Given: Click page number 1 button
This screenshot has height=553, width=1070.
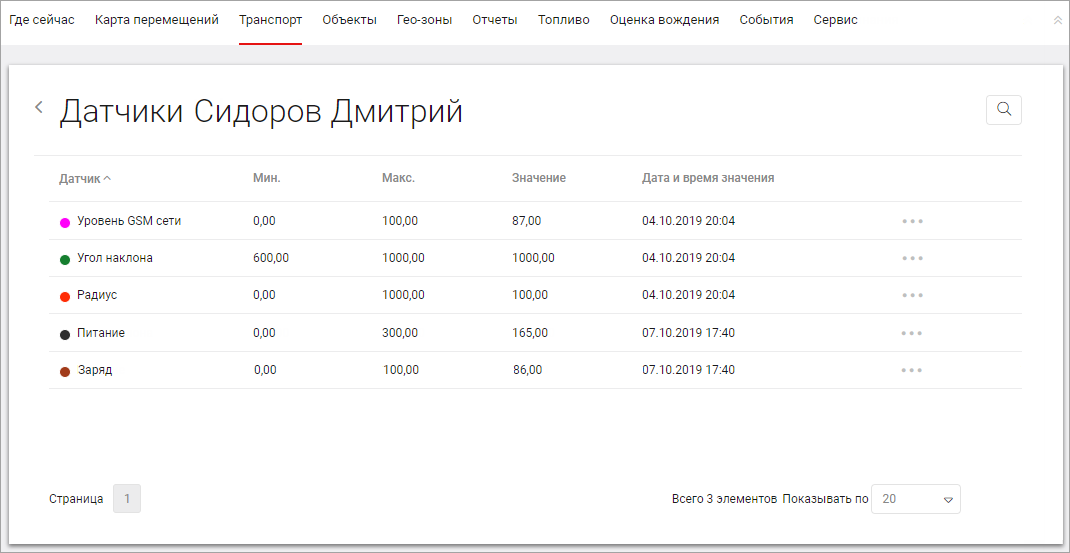Looking at the screenshot, I should 127,498.
